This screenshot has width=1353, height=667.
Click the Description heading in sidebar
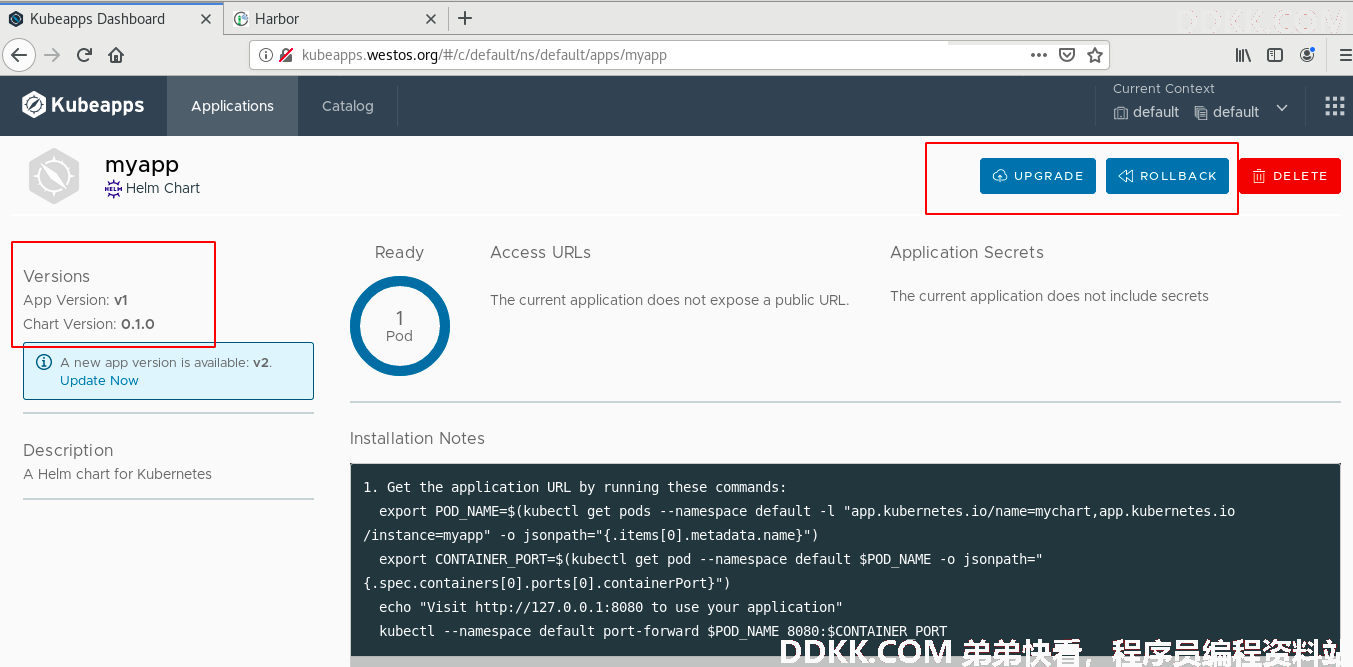coord(68,450)
